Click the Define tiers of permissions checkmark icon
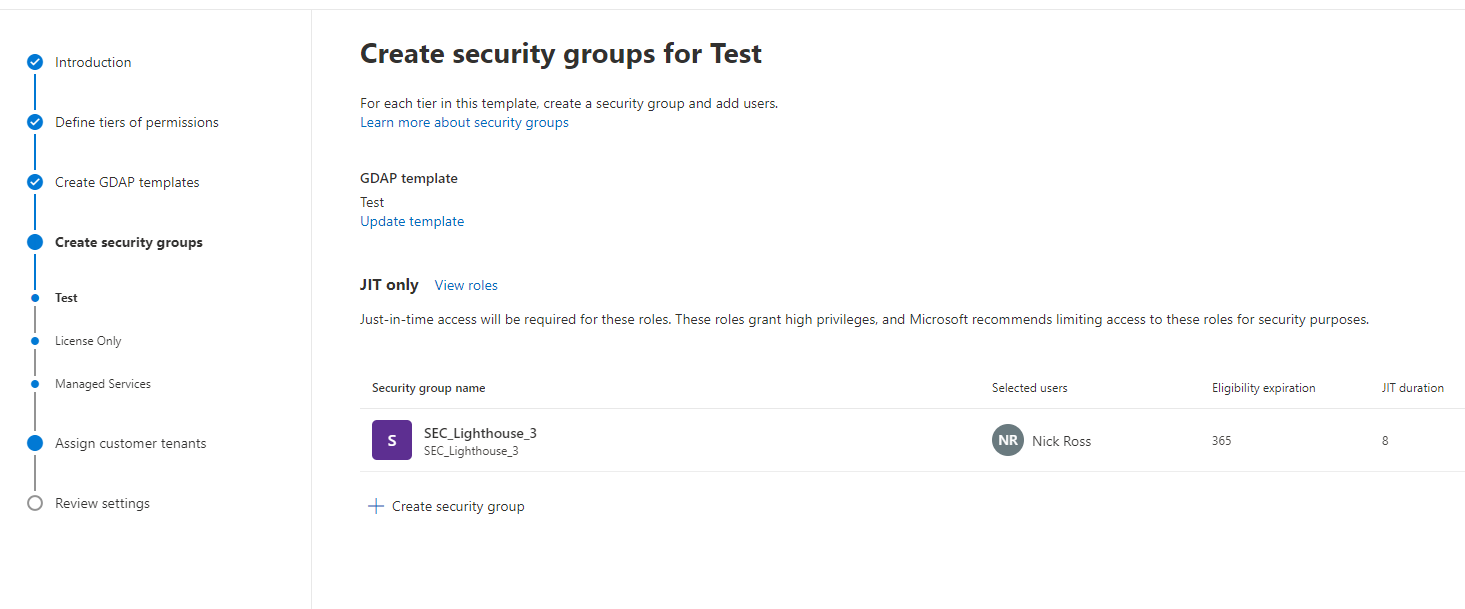The image size is (1465, 609). click(x=35, y=122)
